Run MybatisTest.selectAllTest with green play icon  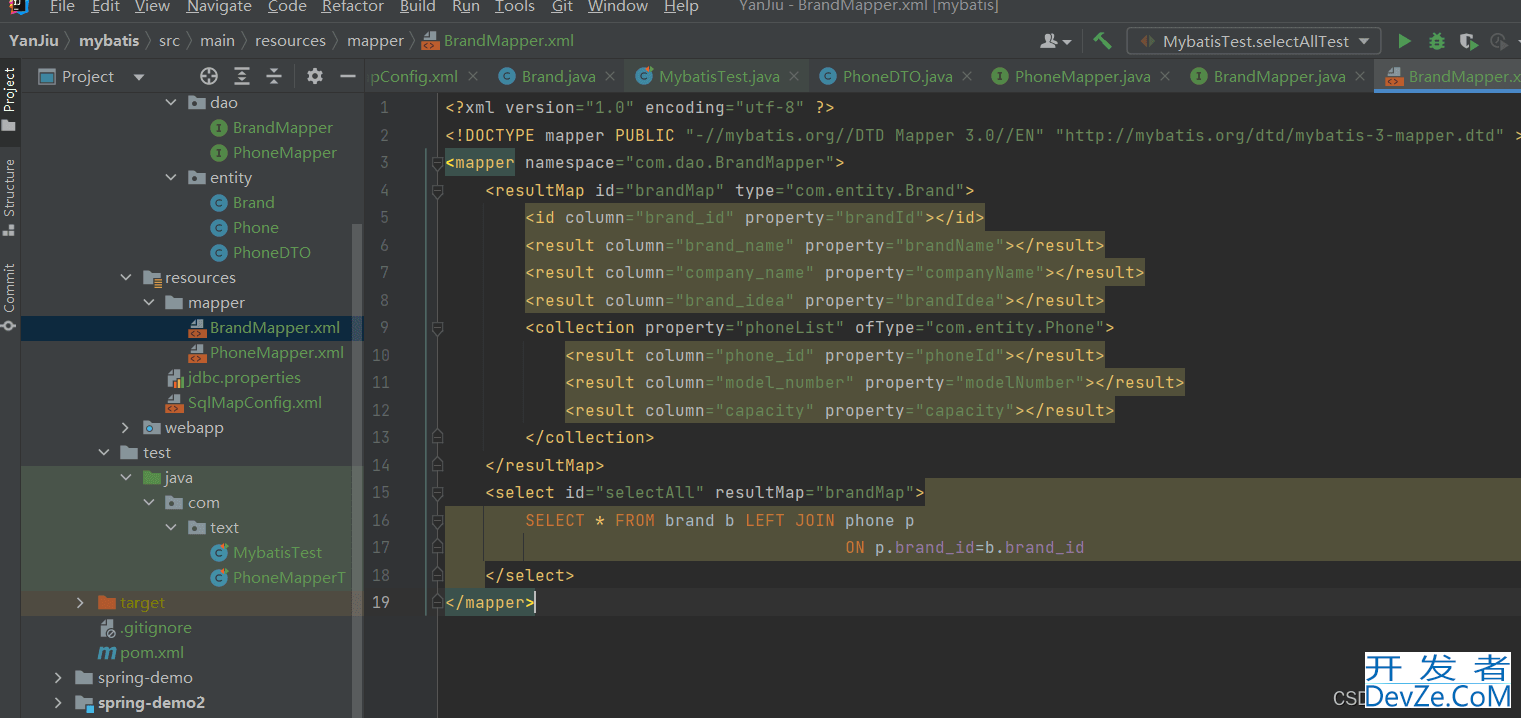[1405, 41]
